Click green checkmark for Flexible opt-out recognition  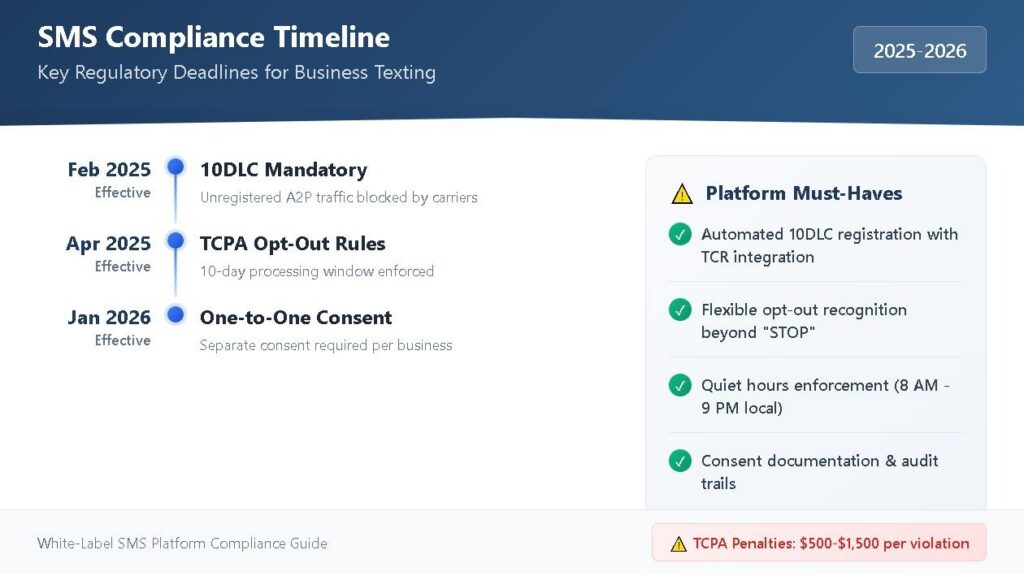[x=680, y=310]
